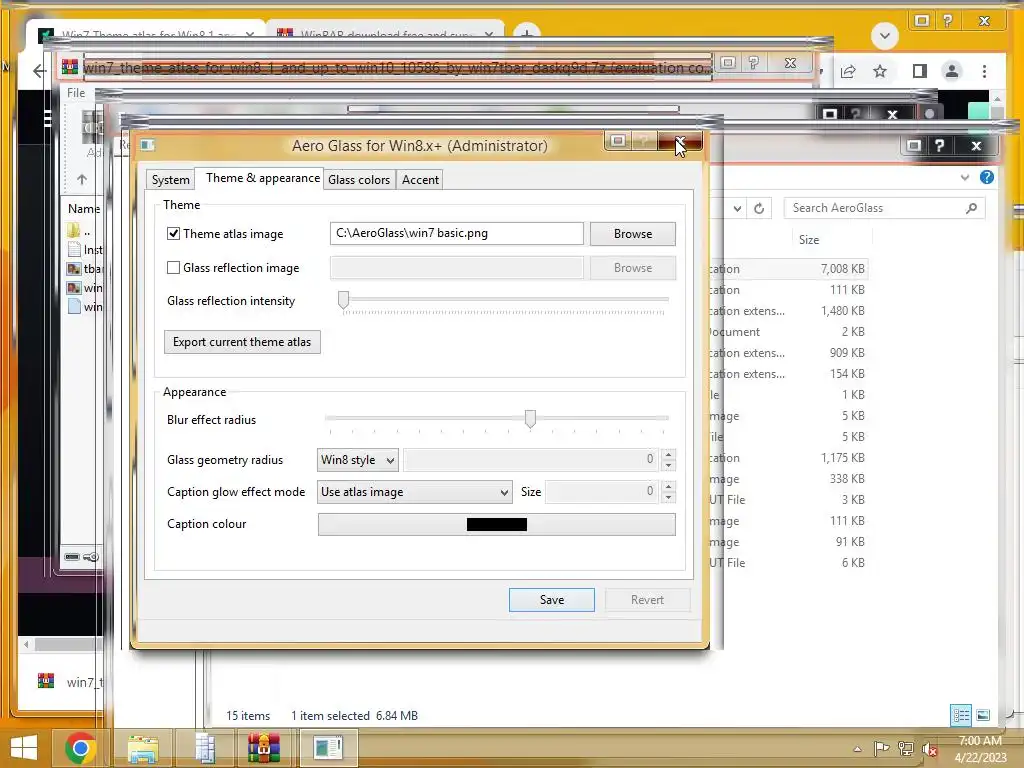Image resolution: width=1024 pixels, height=768 pixels.
Task: Expand the Explorer ribbon chevron
Action: 965,177
